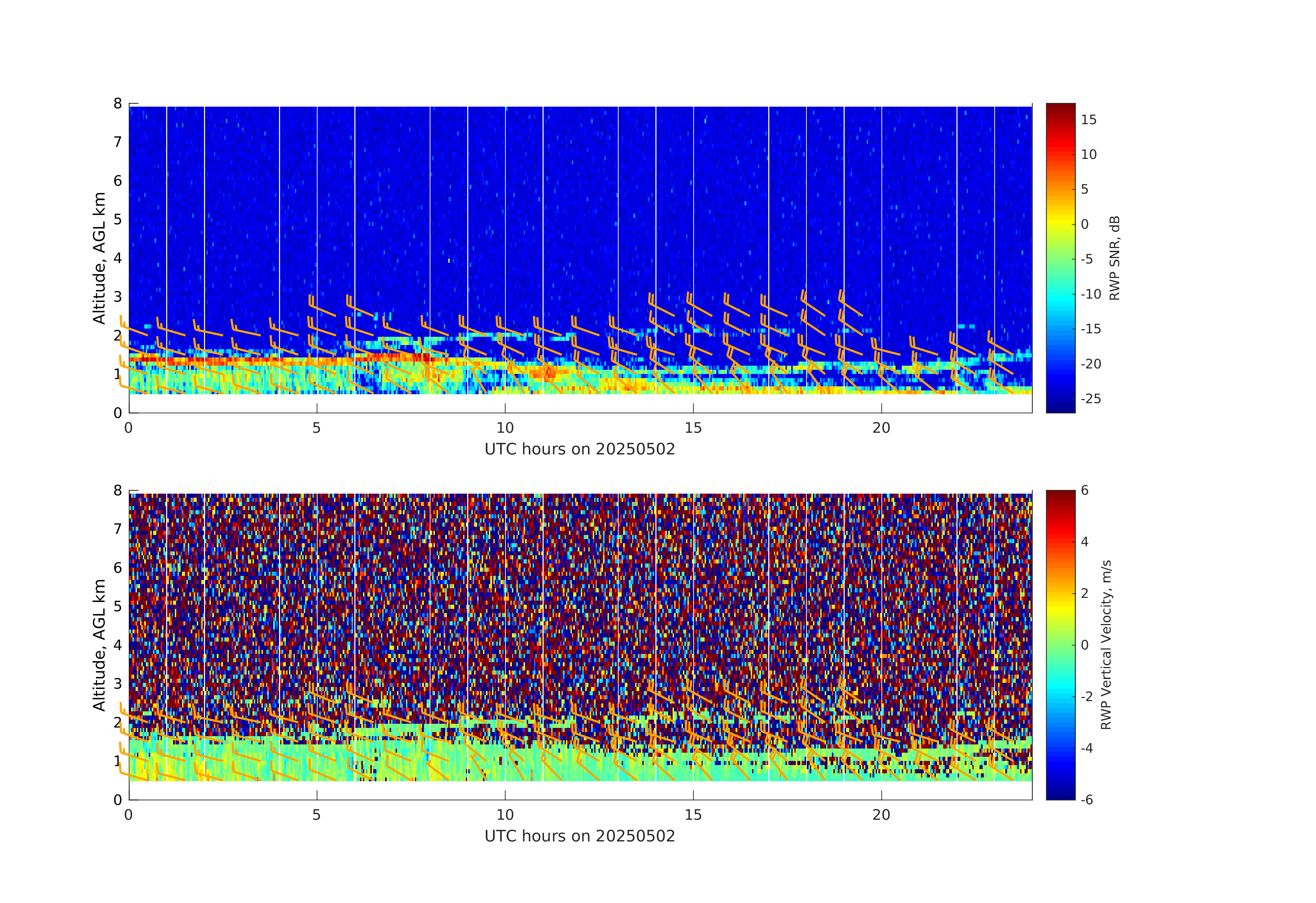The height and width of the screenshot is (903, 1316).
Task: Click x-axis tick 5 on top plot
Action: (317, 428)
